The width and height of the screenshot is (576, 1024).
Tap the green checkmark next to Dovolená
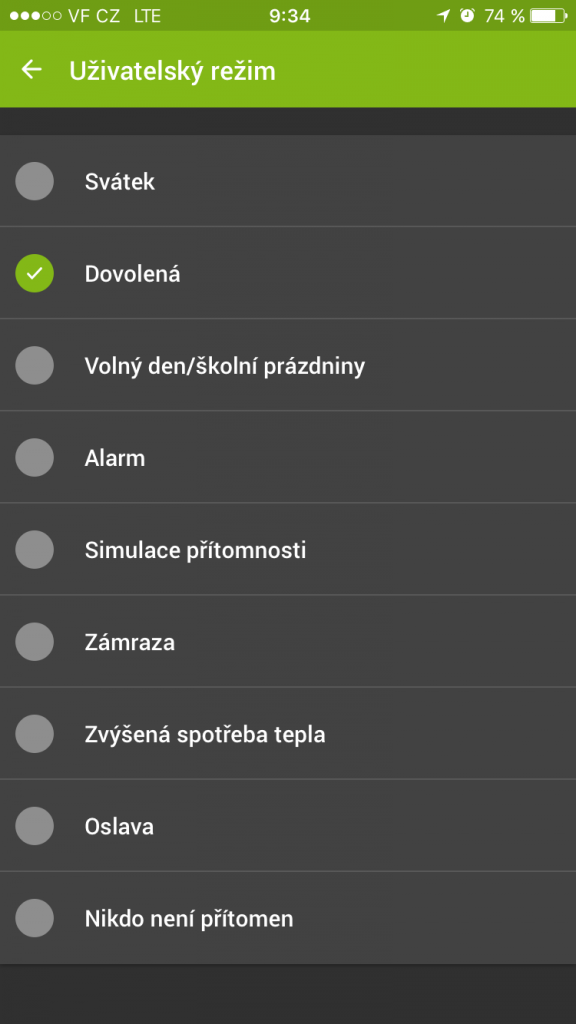[x=35, y=273]
